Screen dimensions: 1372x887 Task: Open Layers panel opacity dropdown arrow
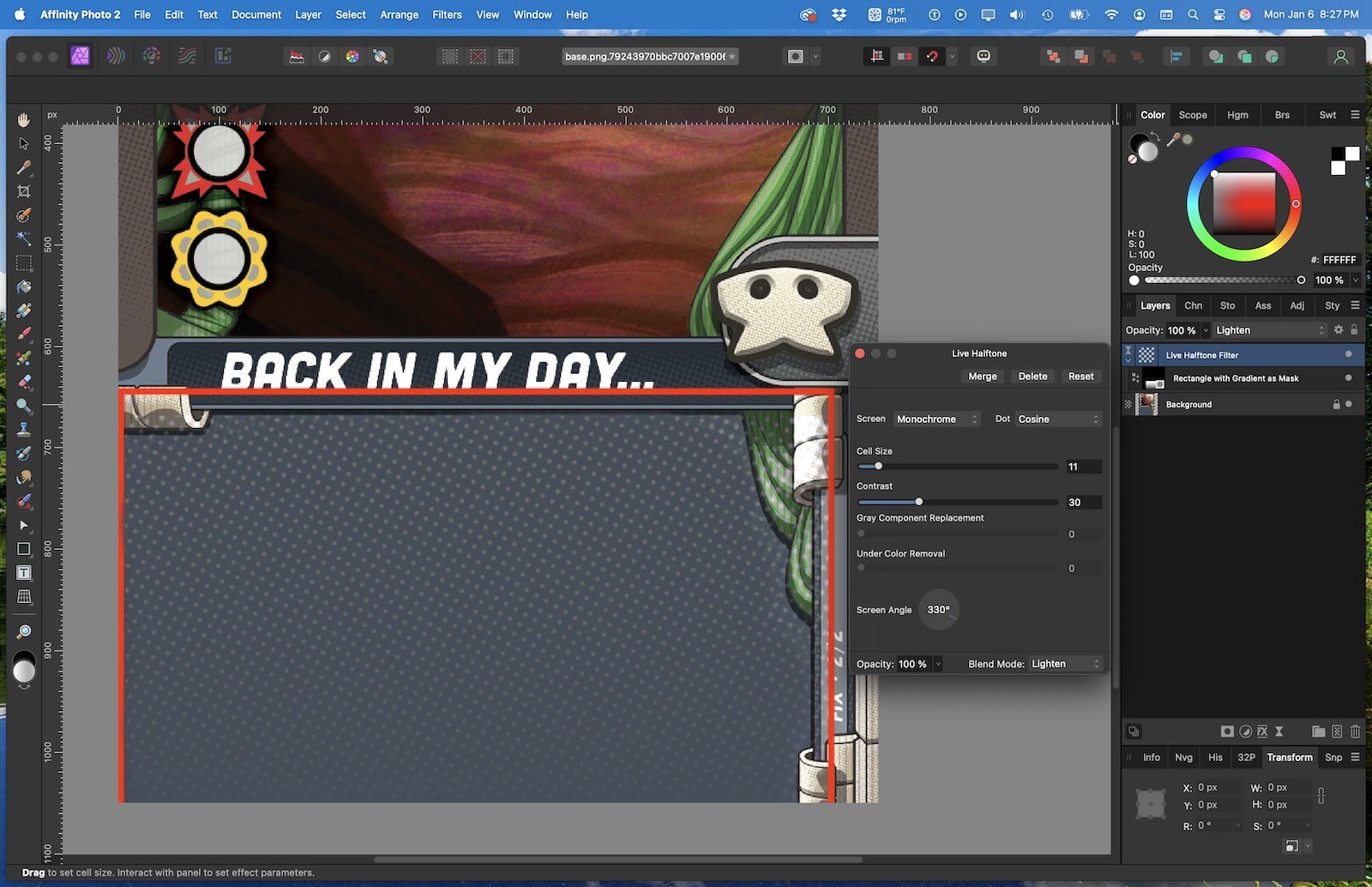1206,330
